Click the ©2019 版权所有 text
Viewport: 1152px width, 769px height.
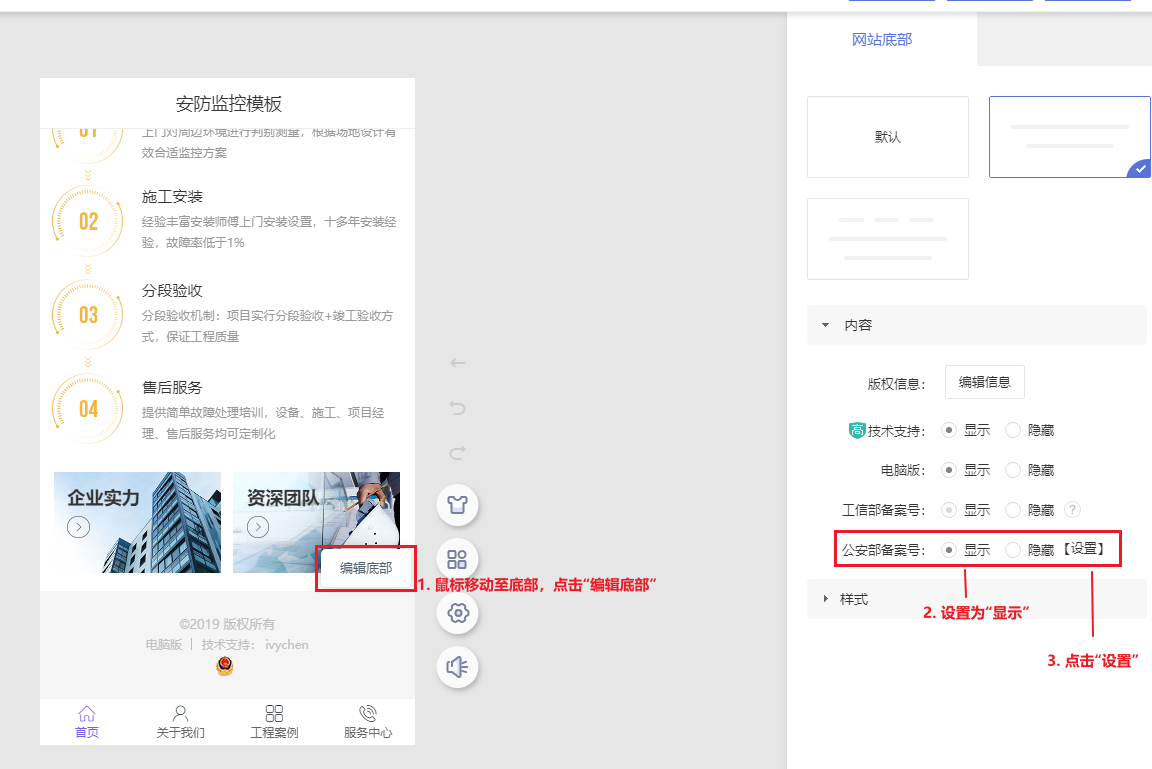click(x=227, y=624)
